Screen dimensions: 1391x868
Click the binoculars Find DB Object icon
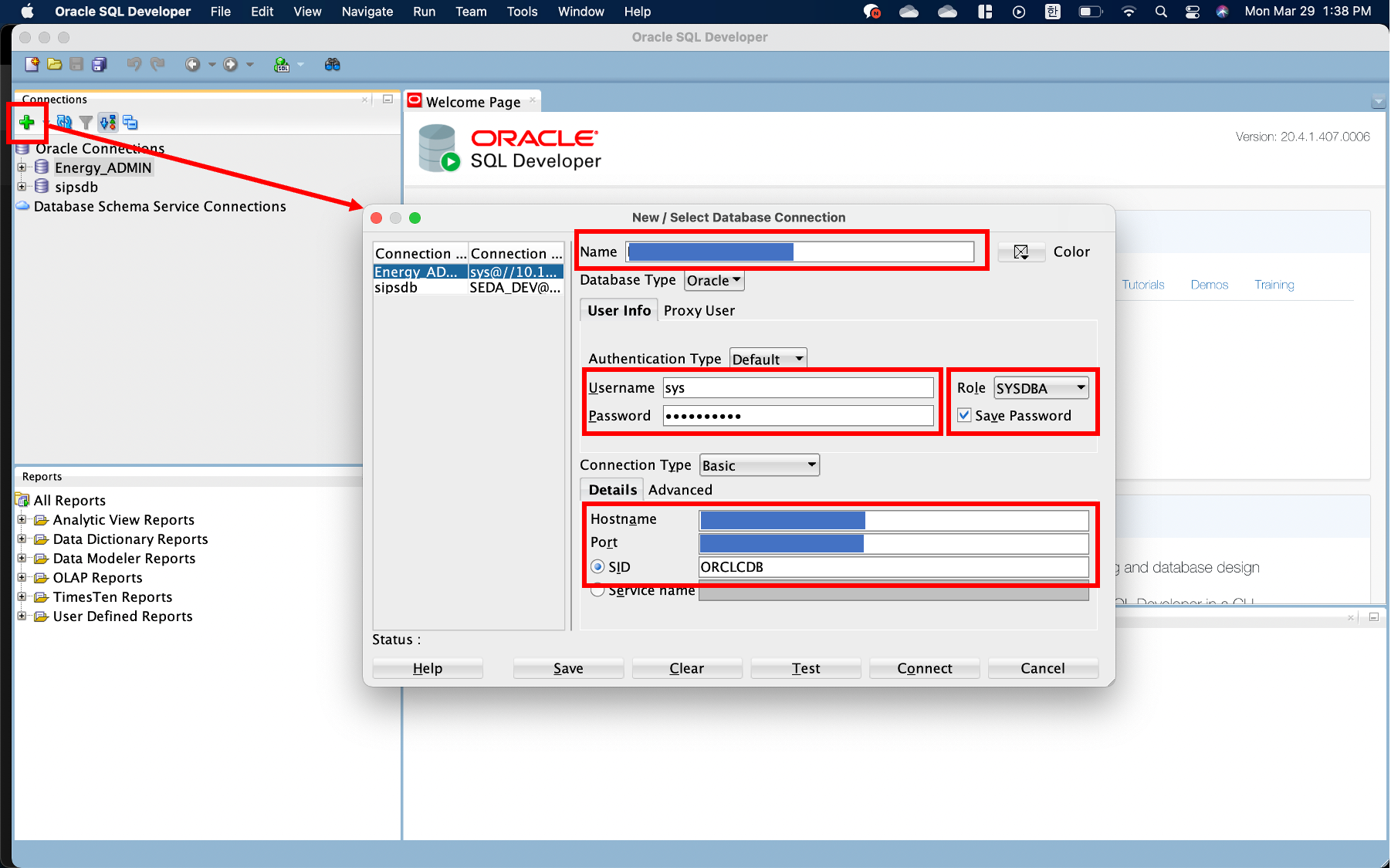[333, 65]
